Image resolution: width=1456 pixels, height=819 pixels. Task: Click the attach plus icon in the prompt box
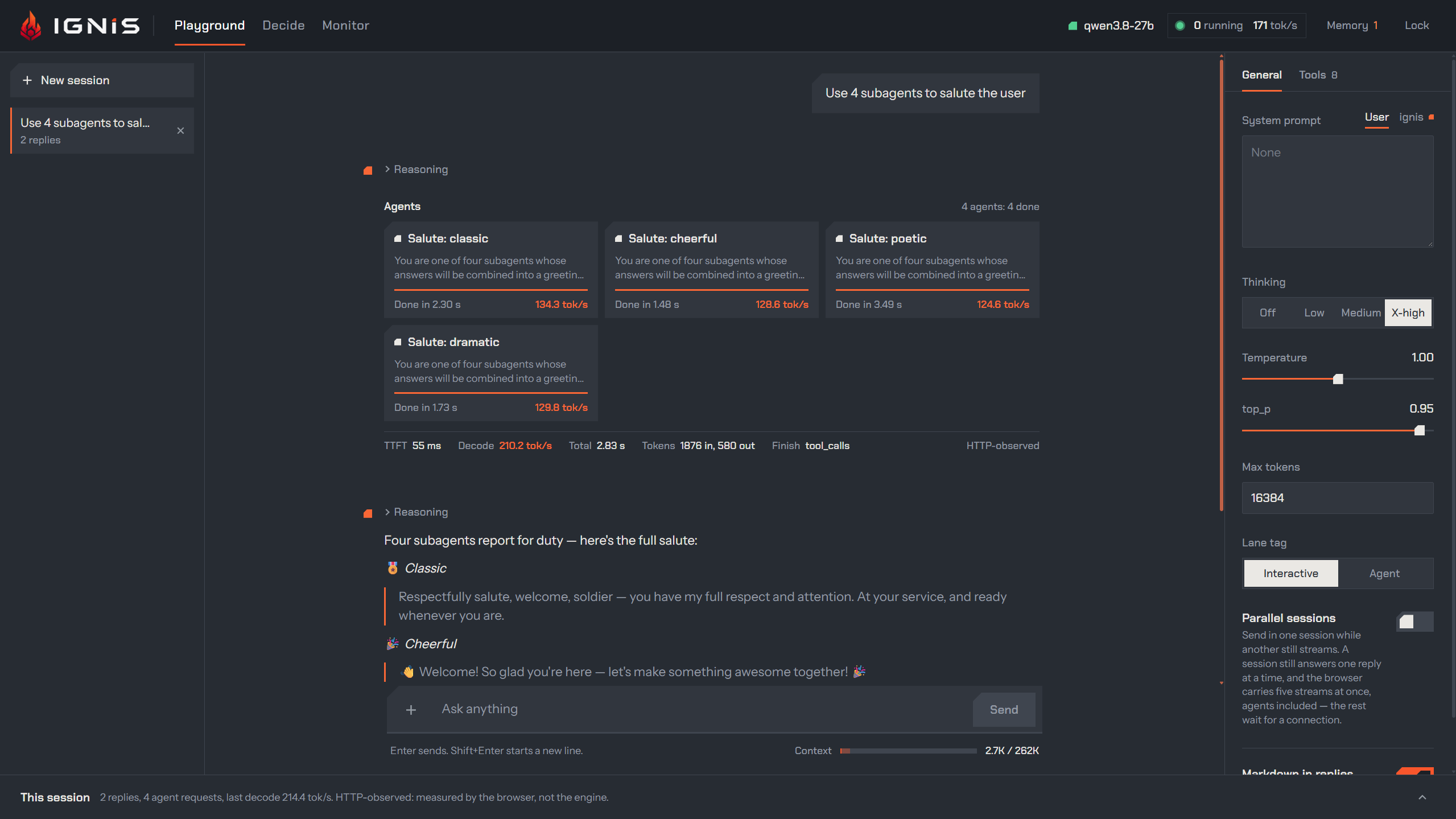pos(411,710)
